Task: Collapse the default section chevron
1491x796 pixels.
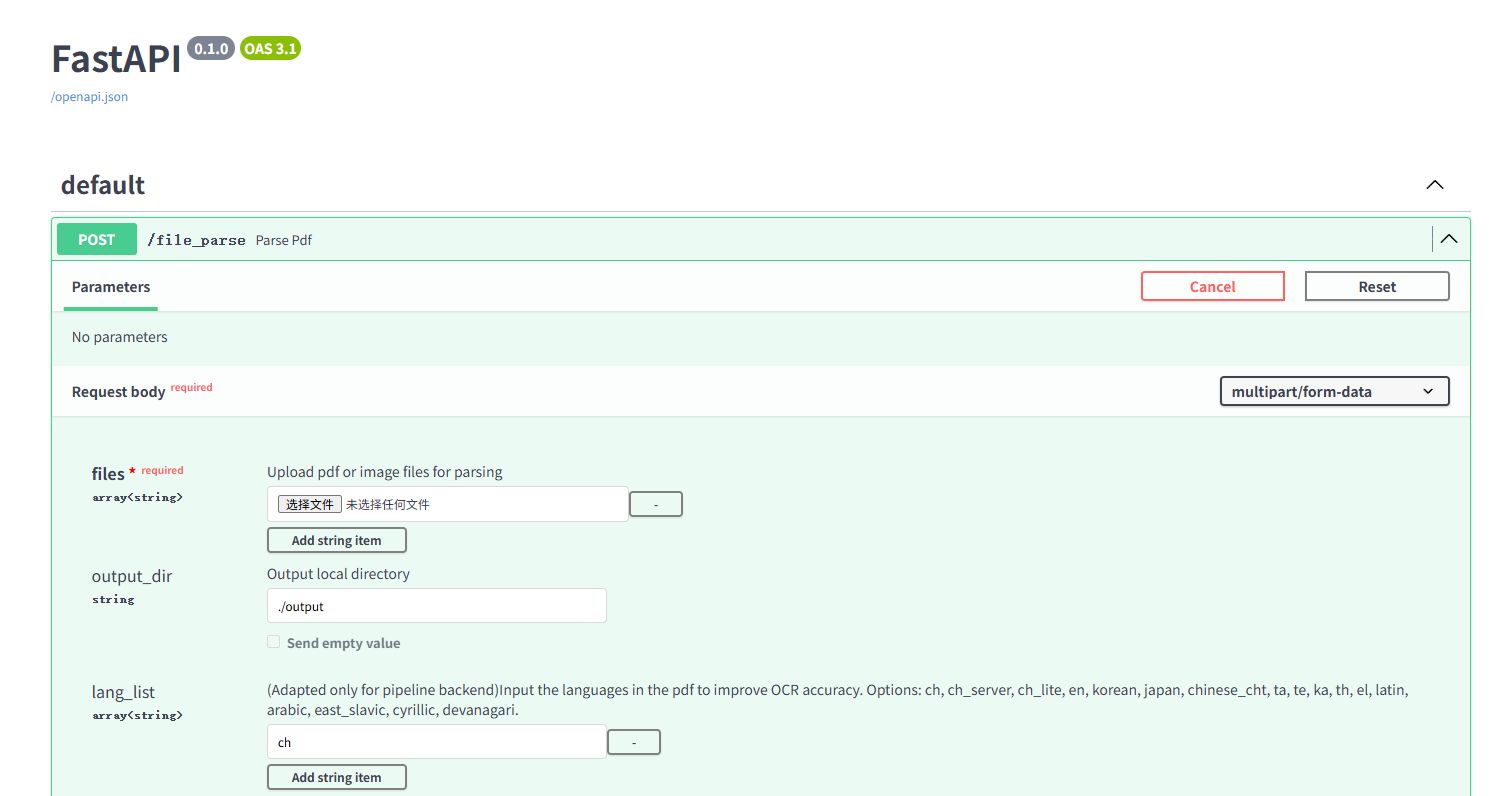Action: point(1434,185)
